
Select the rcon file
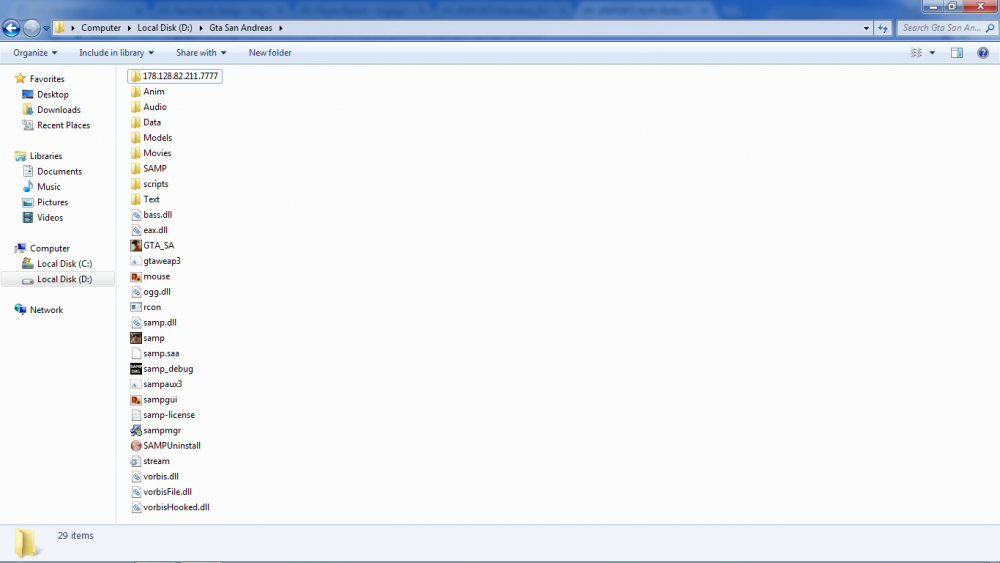(145, 307)
